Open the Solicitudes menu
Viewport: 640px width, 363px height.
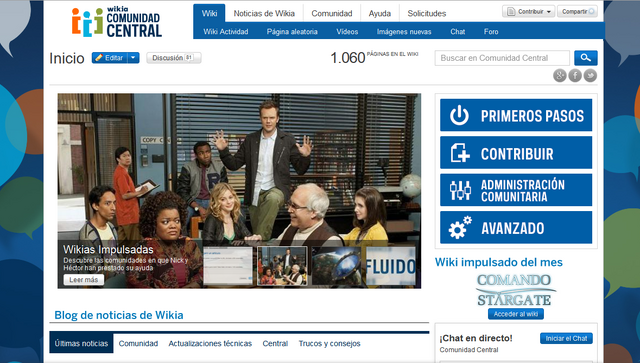427,13
